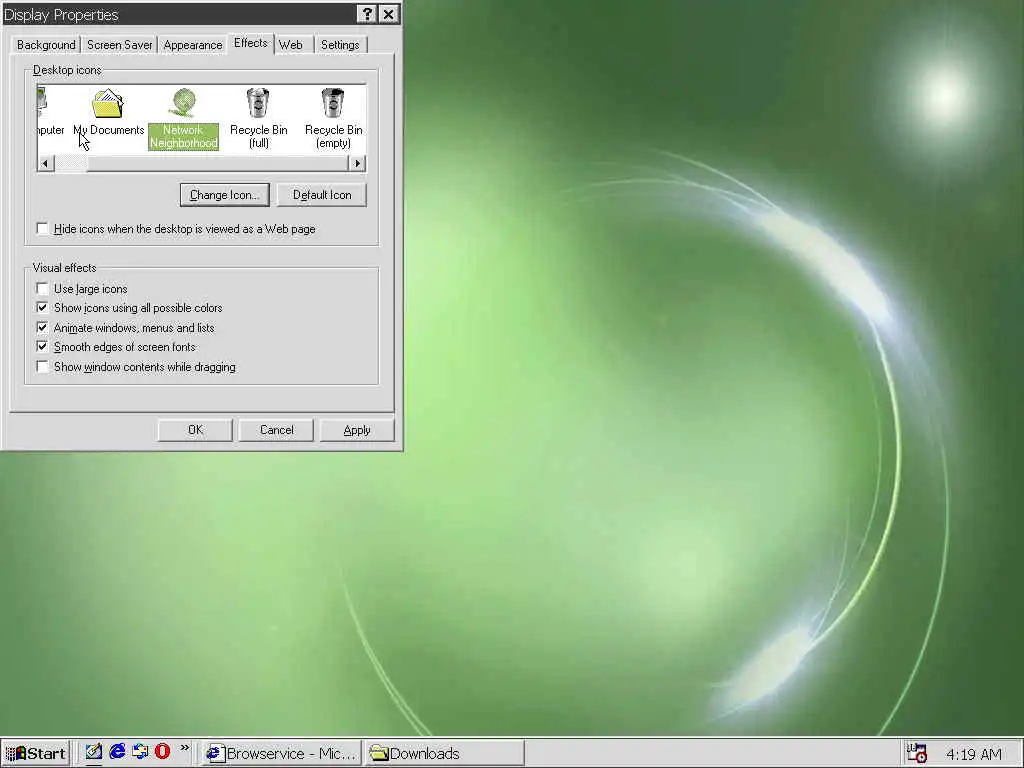Image resolution: width=1024 pixels, height=768 pixels.
Task: Switch to the Appearance tab
Action: pos(193,45)
